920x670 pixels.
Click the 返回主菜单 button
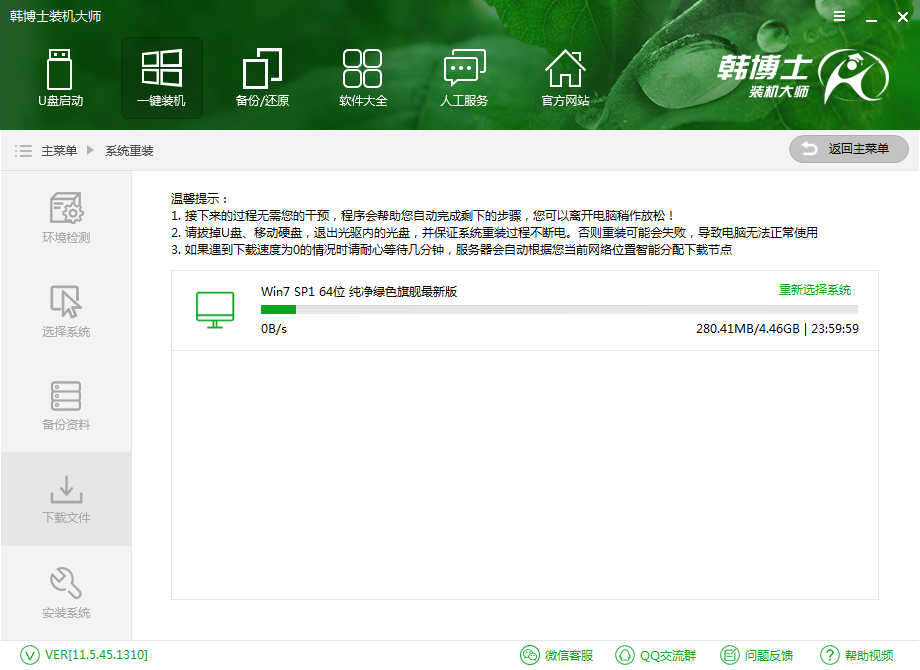pyautogui.click(x=848, y=149)
